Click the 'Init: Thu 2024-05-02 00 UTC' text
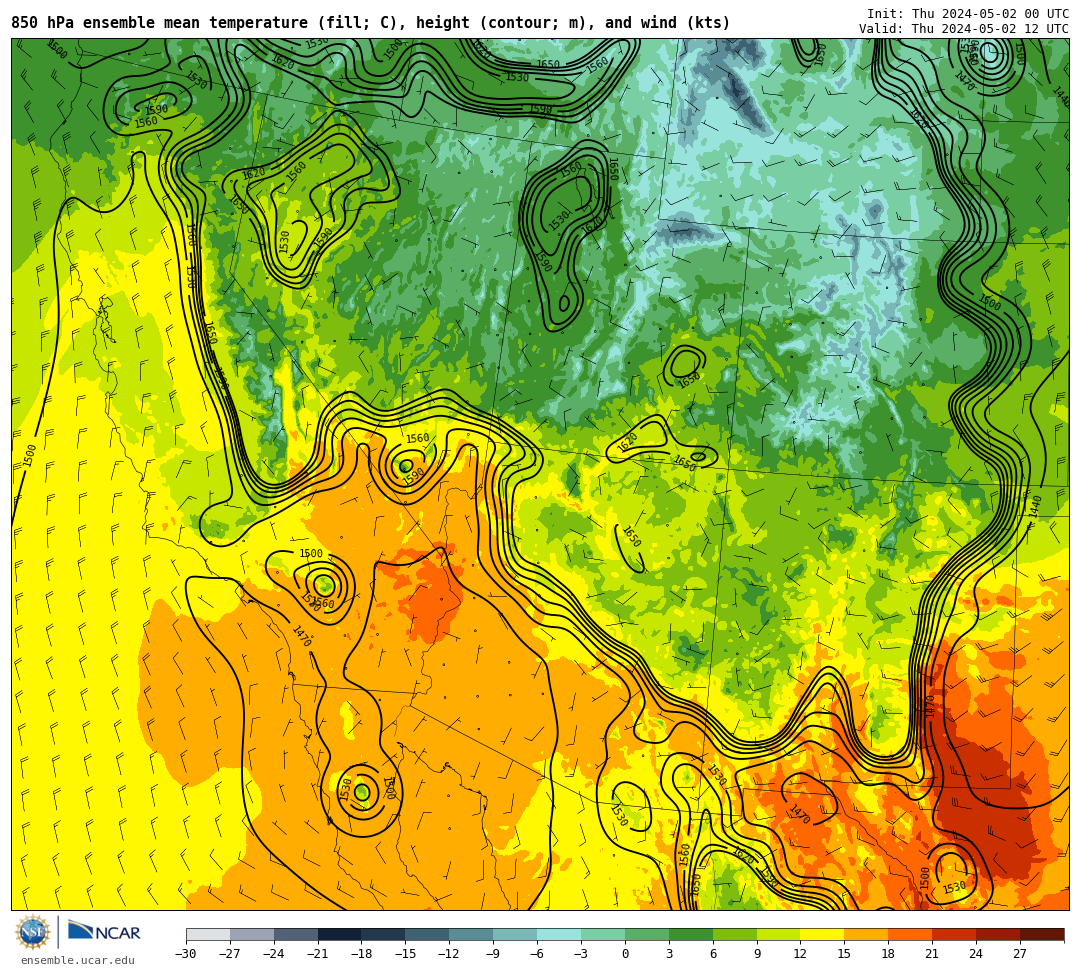 [x=968, y=14]
